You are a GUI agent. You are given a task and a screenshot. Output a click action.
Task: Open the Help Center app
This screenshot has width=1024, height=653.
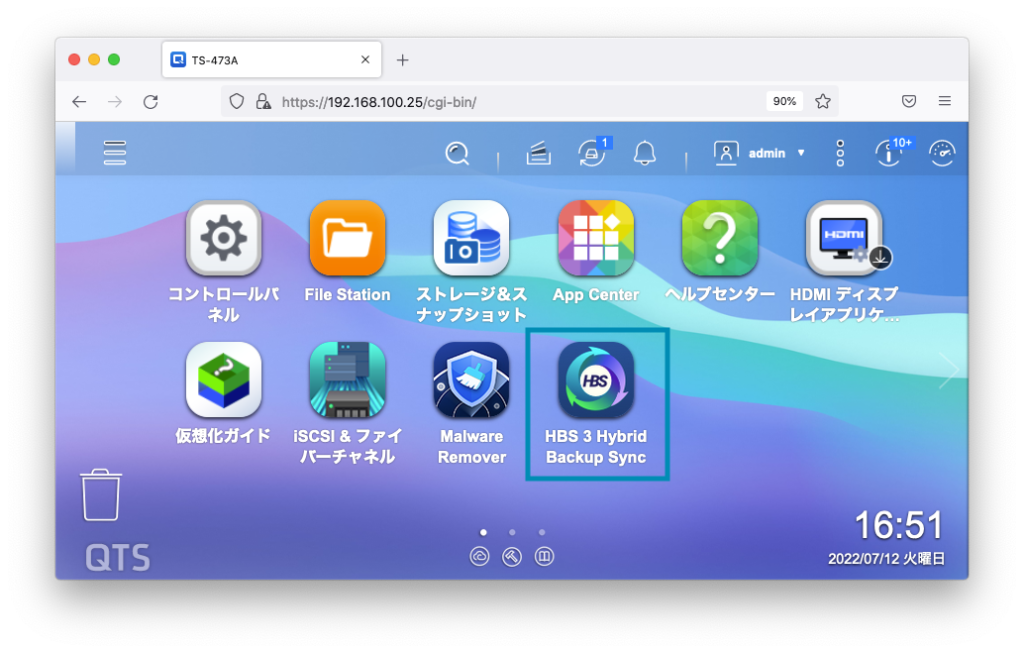pyautogui.click(x=720, y=238)
